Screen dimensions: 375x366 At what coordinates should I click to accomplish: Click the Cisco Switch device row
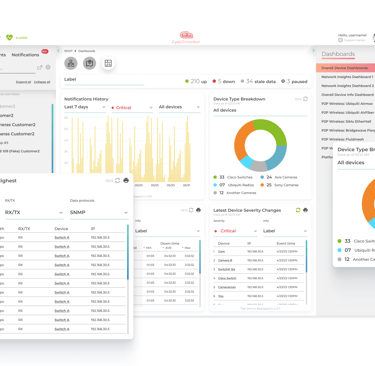259,278
